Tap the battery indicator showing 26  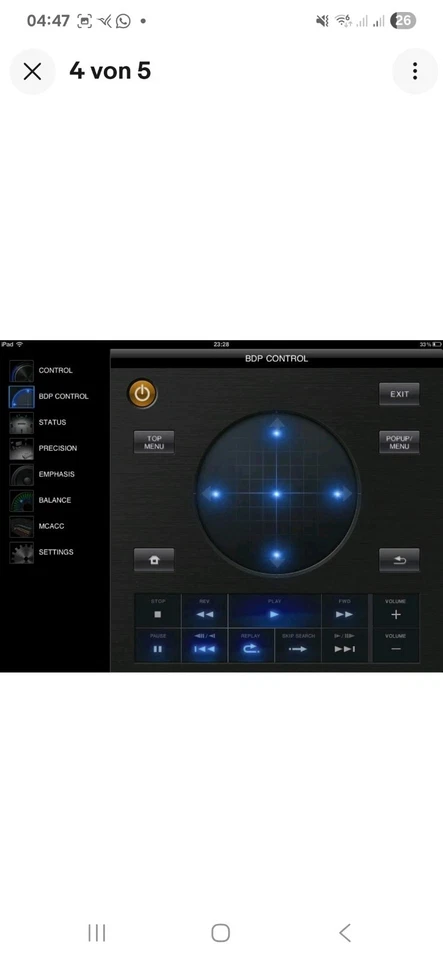pos(403,21)
